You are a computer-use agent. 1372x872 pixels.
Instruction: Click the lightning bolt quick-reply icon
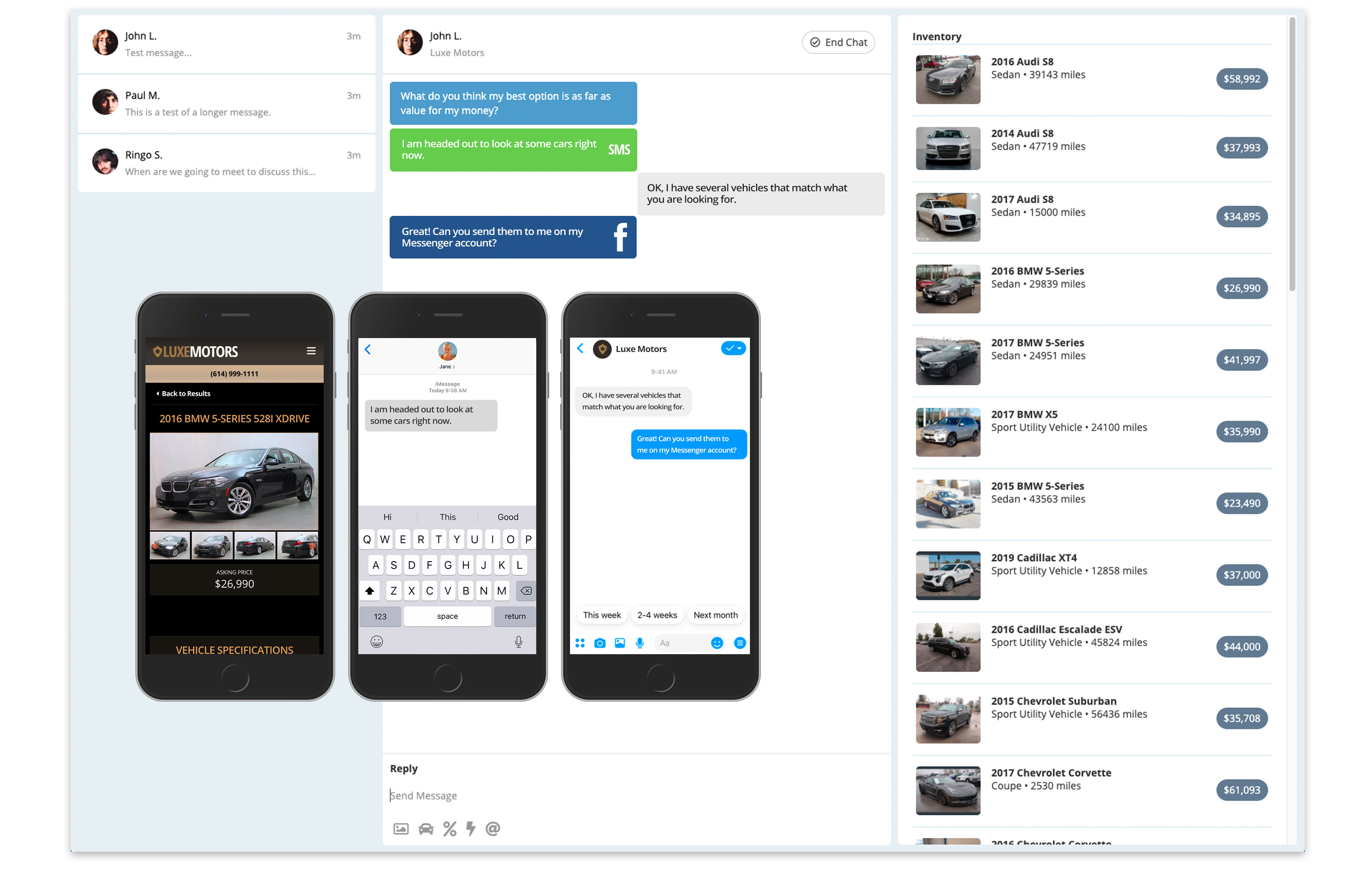point(470,828)
